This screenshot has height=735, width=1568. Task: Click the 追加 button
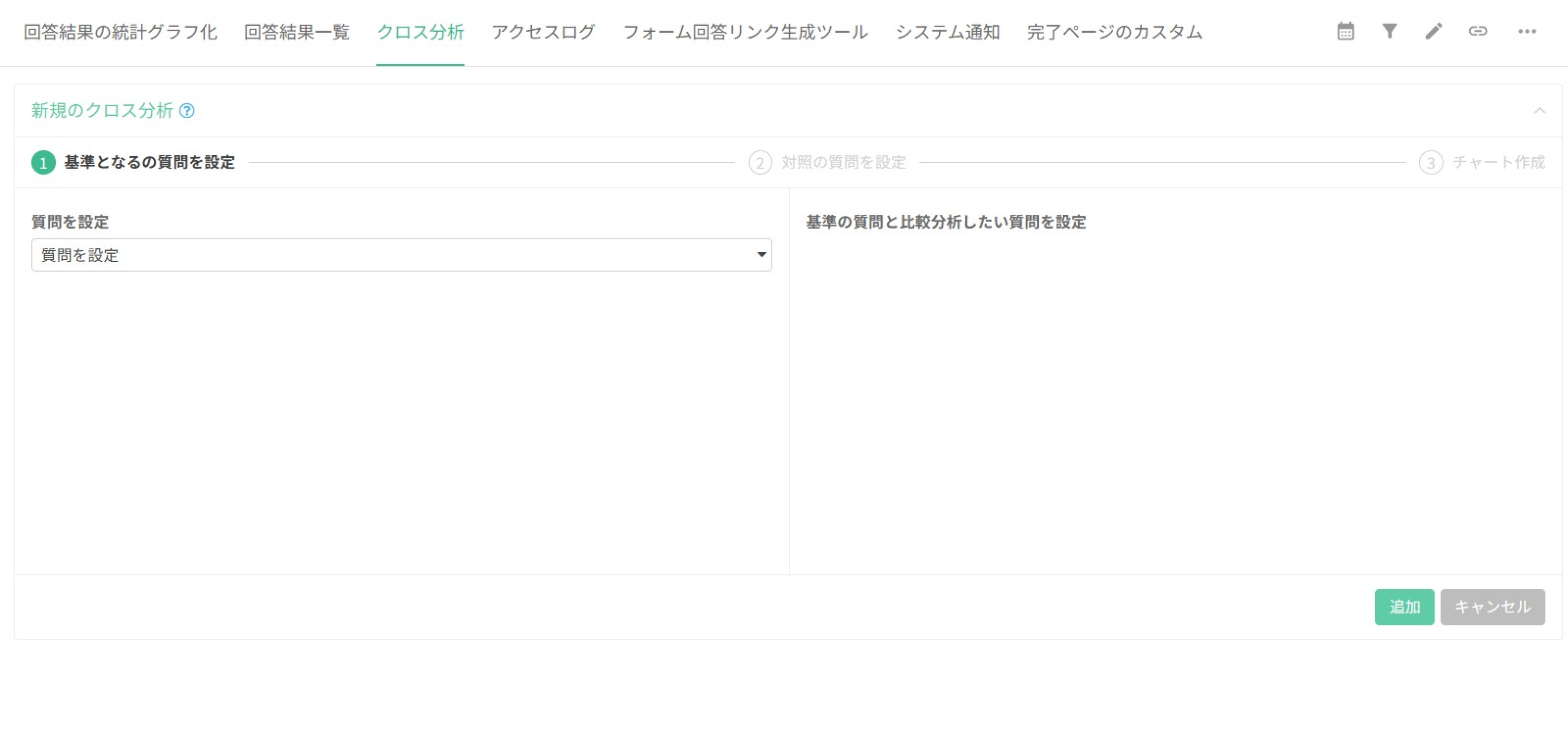(1404, 606)
